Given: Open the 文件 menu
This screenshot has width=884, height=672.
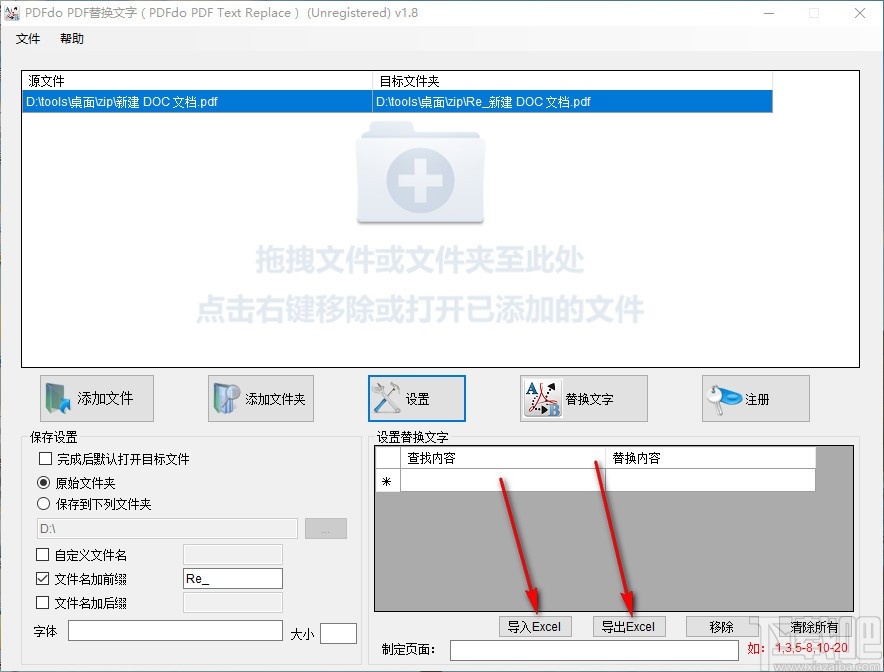Looking at the screenshot, I should click(x=28, y=38).
